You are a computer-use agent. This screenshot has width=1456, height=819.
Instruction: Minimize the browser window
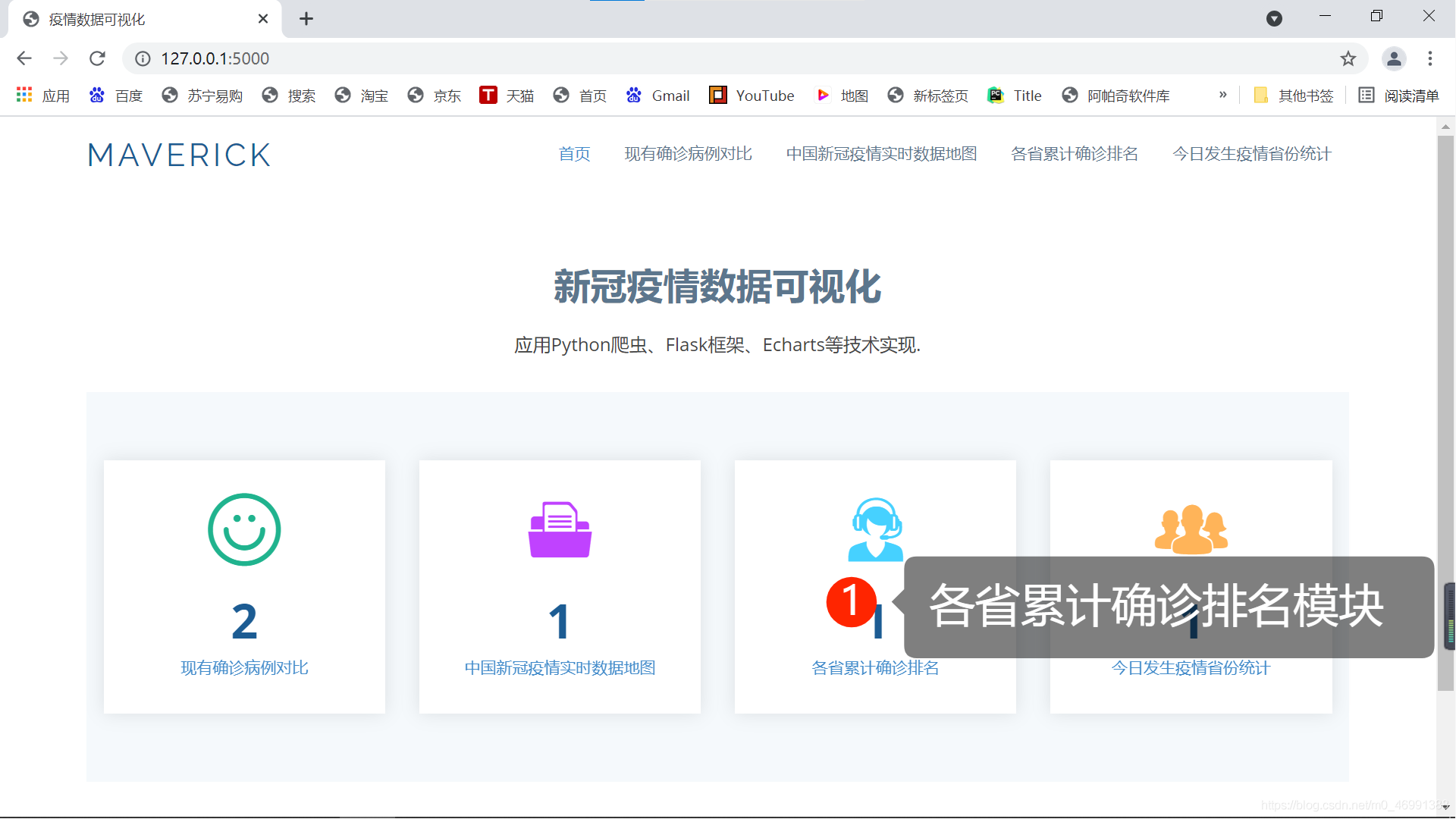[1325, 16]
